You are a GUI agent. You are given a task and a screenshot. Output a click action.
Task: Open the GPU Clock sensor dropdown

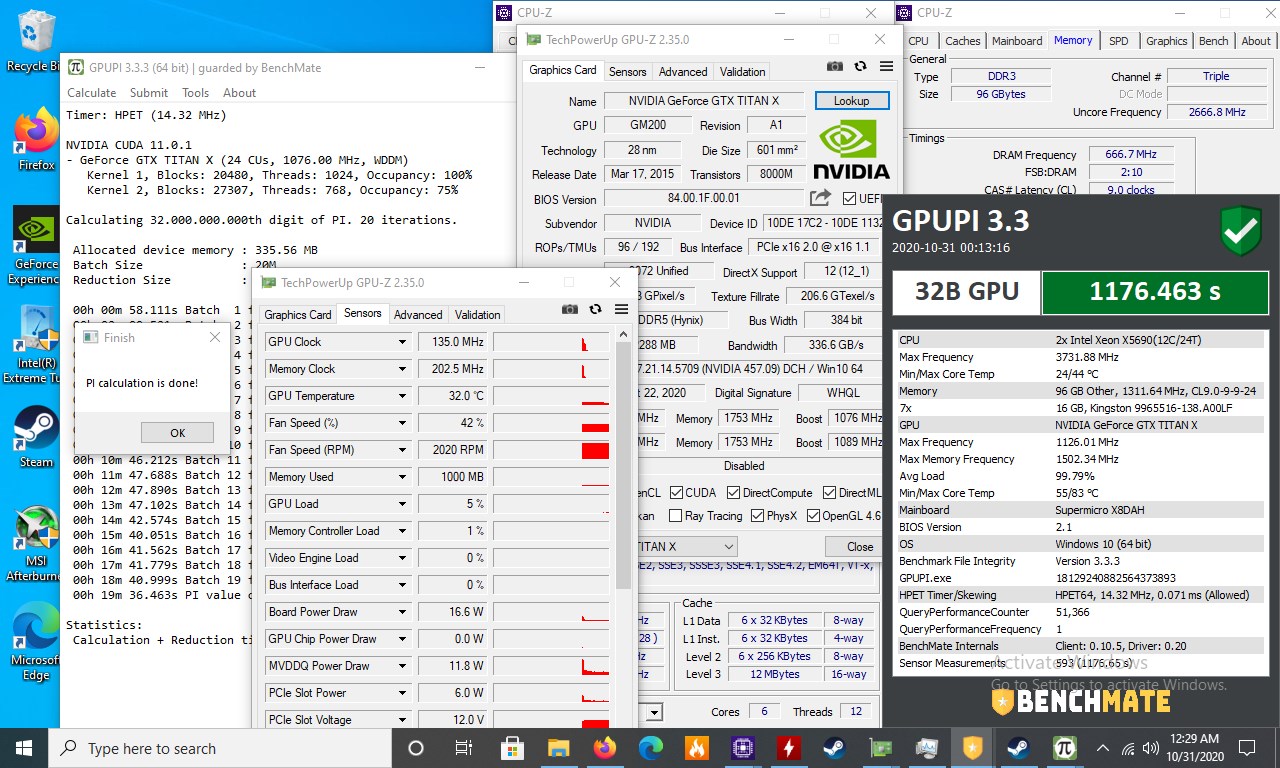pyautogui.click(x=403, y=342)
